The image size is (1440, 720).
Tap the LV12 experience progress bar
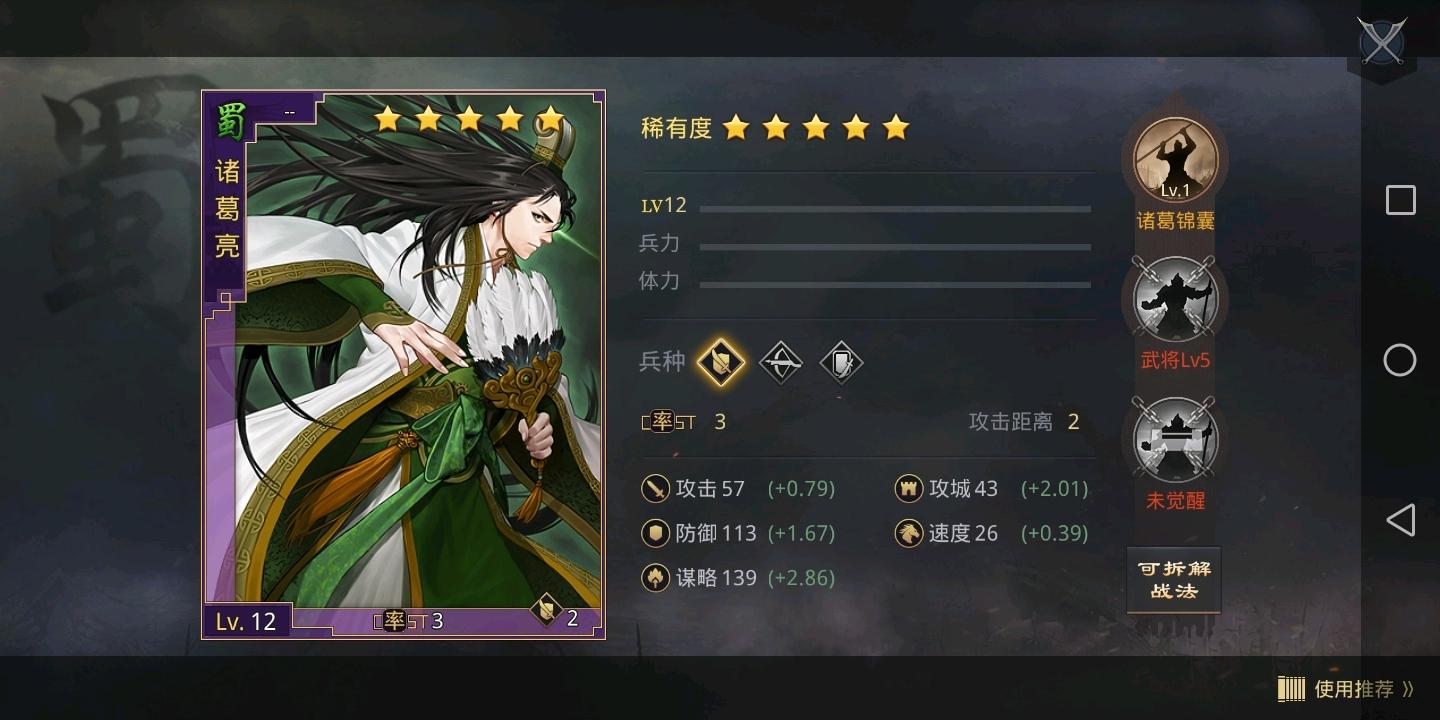[x=895, y=209]
